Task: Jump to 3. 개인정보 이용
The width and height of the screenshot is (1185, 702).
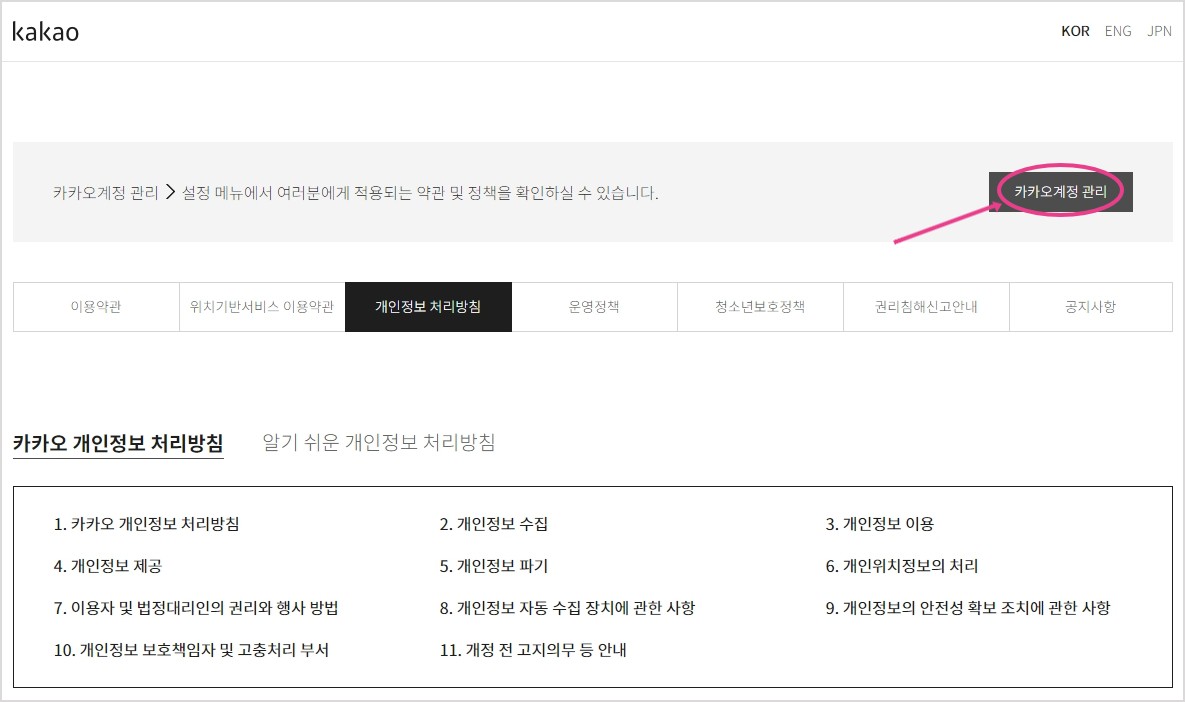Action: click(880, 524)
